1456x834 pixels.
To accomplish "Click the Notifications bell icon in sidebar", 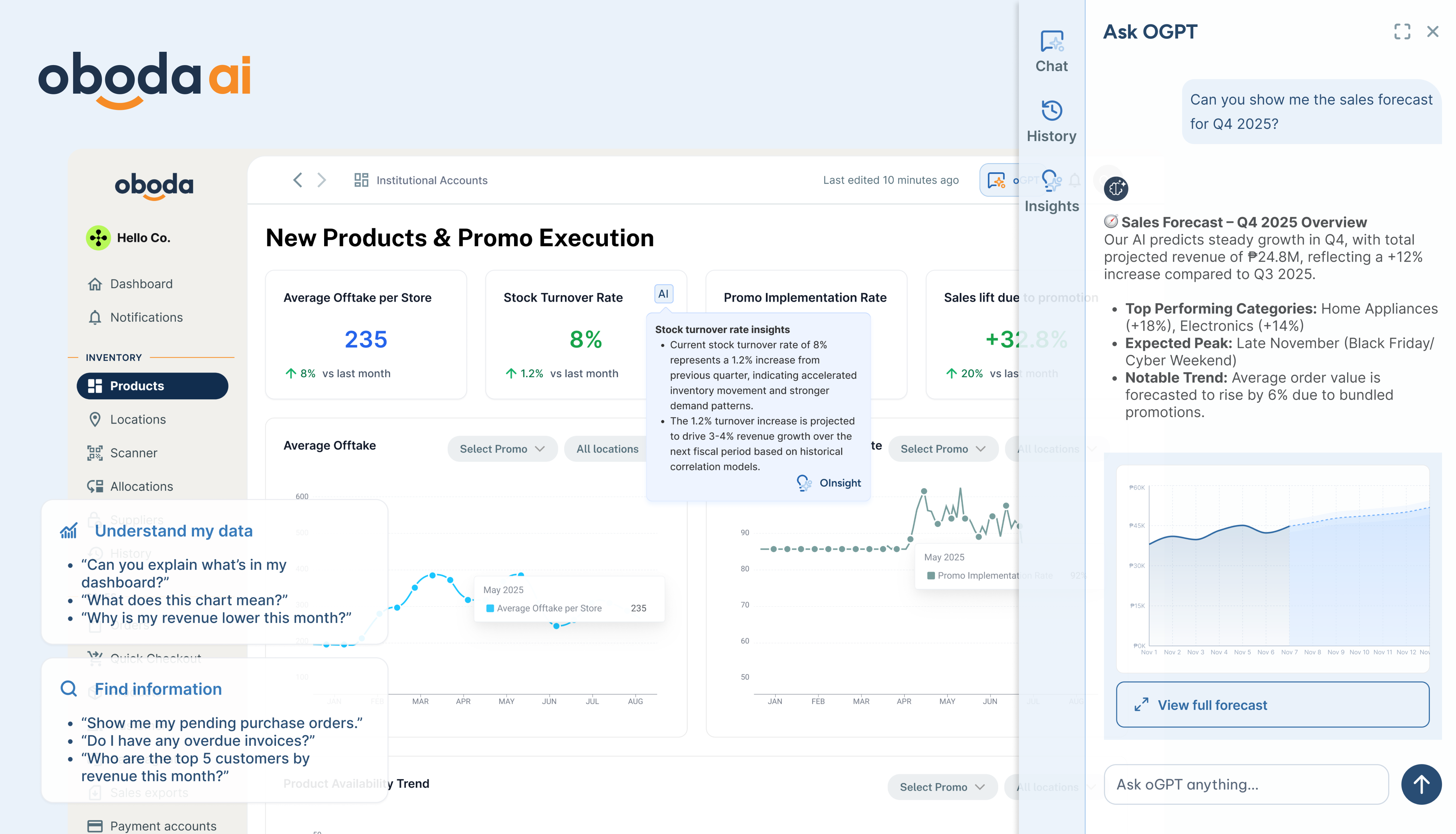I will tap(95, 317).
